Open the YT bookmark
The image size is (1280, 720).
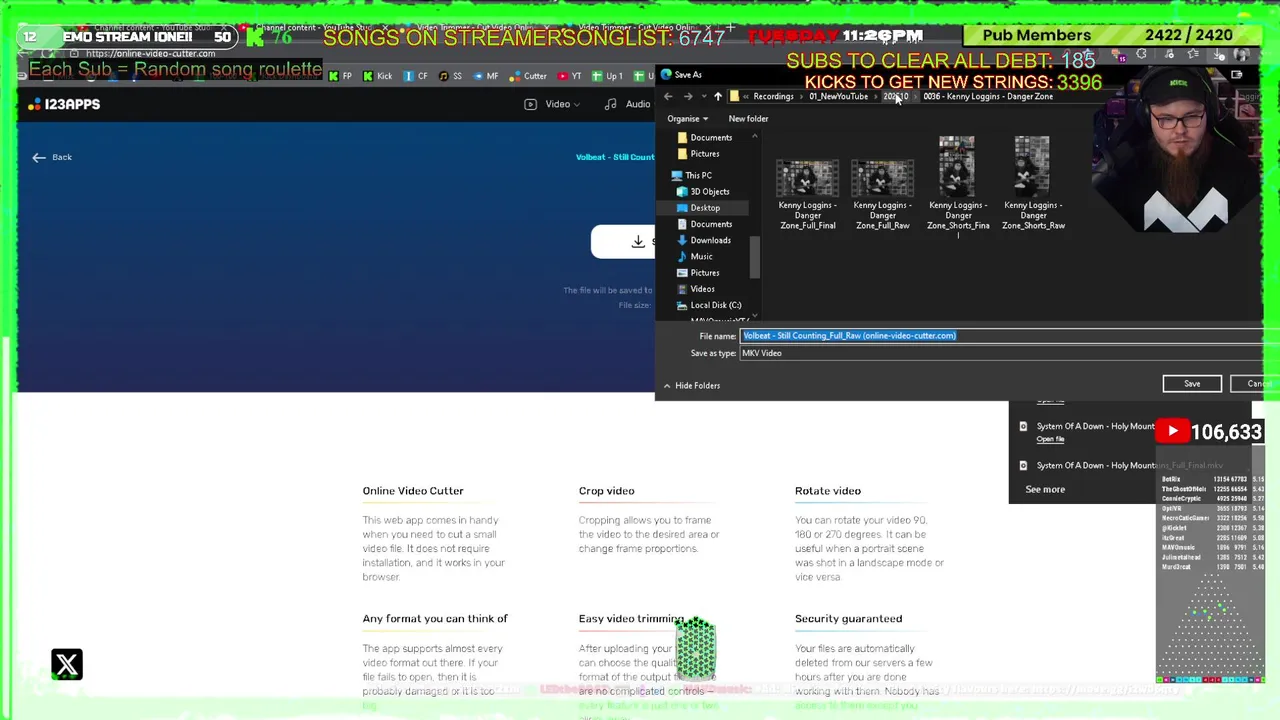pyautogui.click(x=570, y=76)
